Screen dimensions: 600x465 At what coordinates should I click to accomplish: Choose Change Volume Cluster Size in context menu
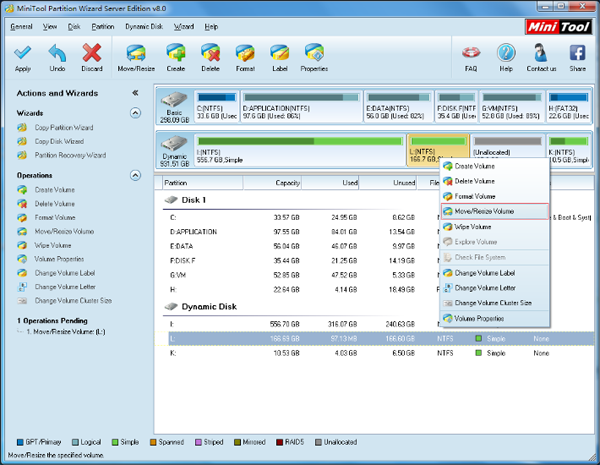495,303
